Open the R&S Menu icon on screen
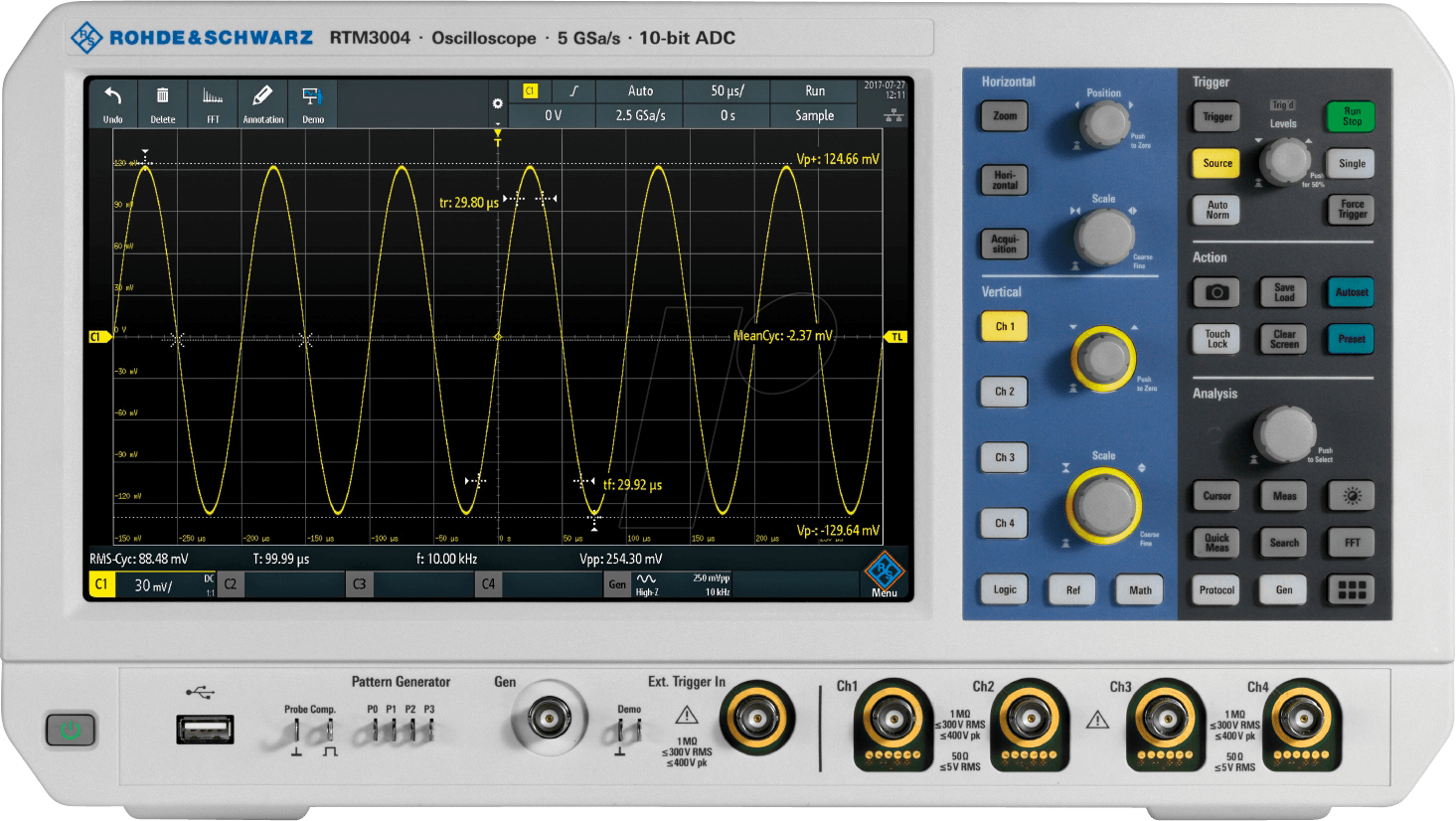This screenshot has width=1456, height=821. [884, 575]
